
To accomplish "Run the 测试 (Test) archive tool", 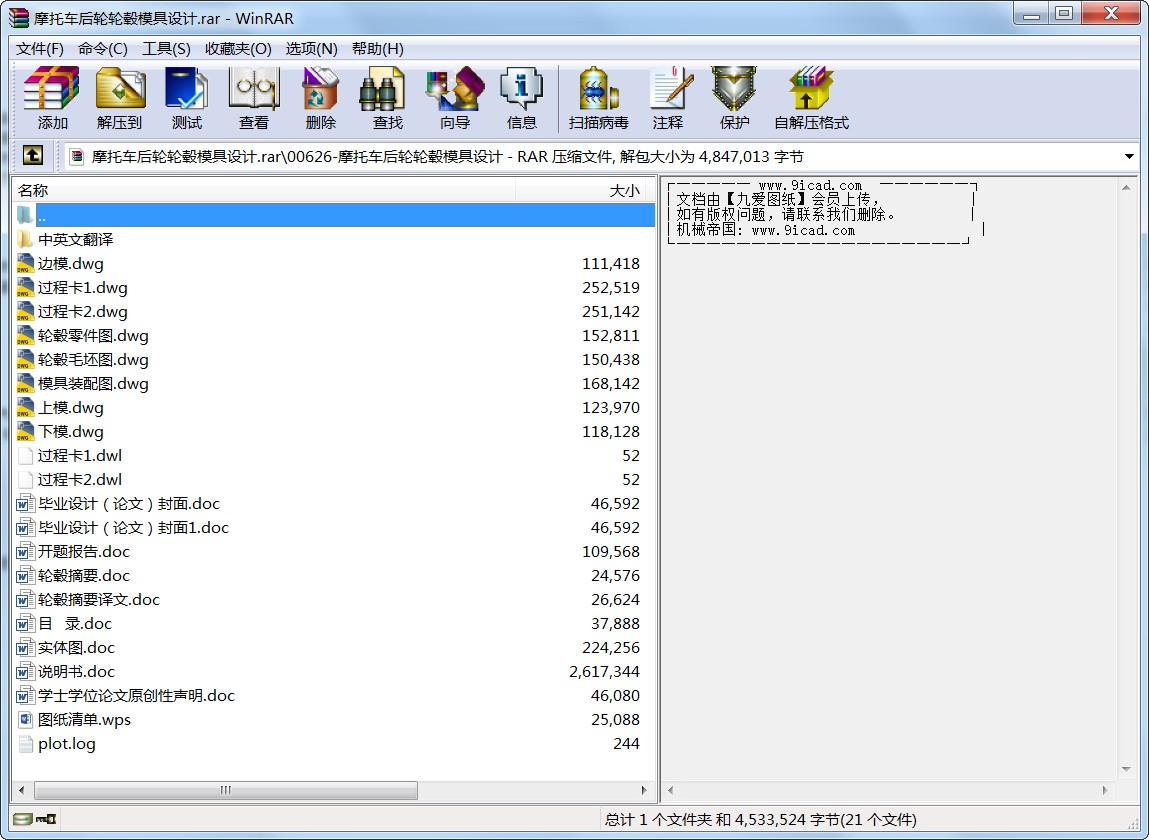I will tap(186, 98).
